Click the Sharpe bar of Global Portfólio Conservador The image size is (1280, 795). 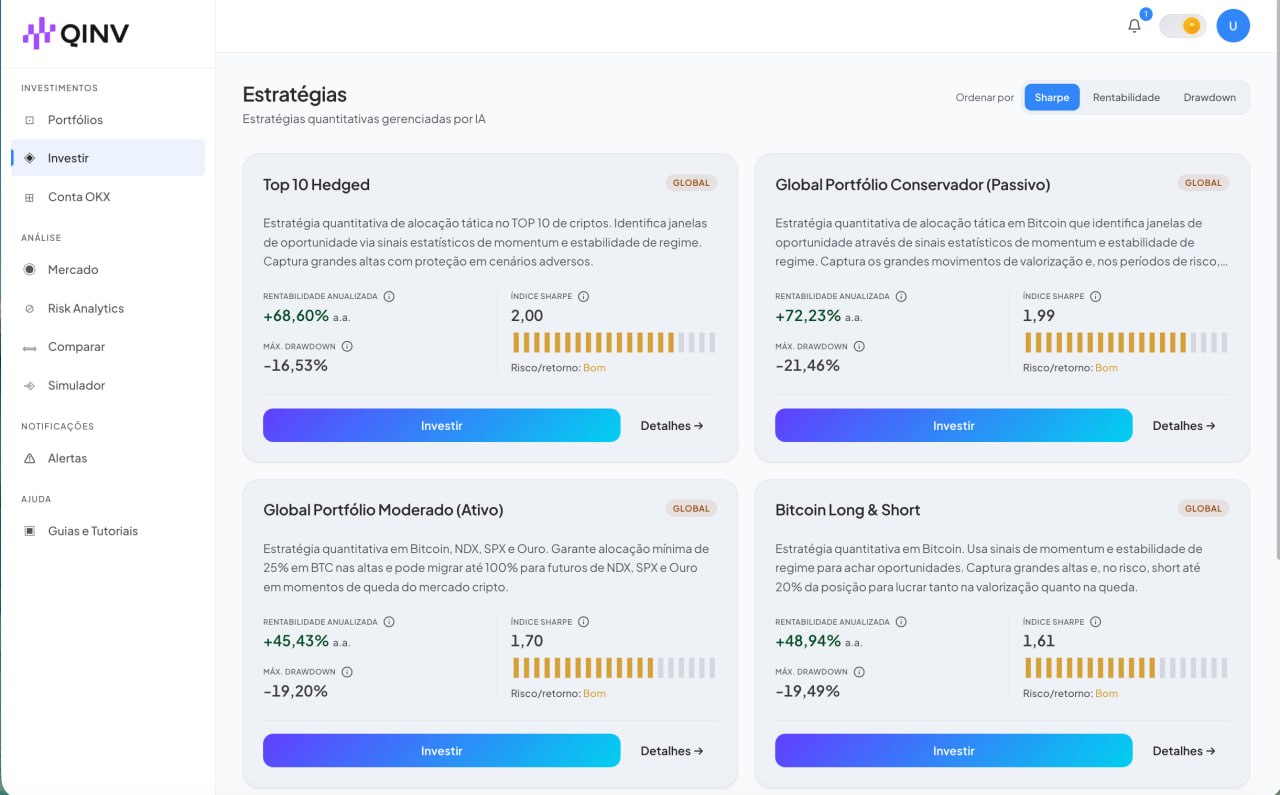click(1126, 343)
